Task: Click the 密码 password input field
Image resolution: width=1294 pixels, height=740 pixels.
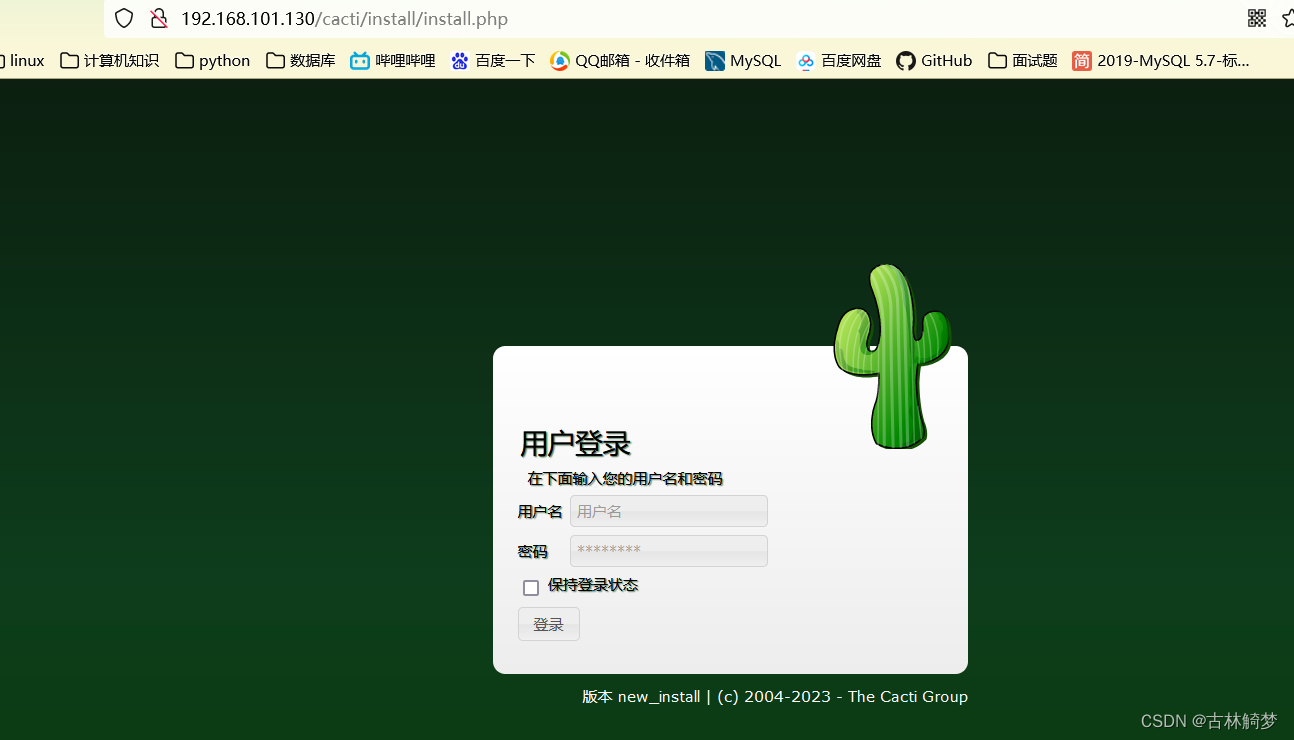Action: (x=668, y=551)
